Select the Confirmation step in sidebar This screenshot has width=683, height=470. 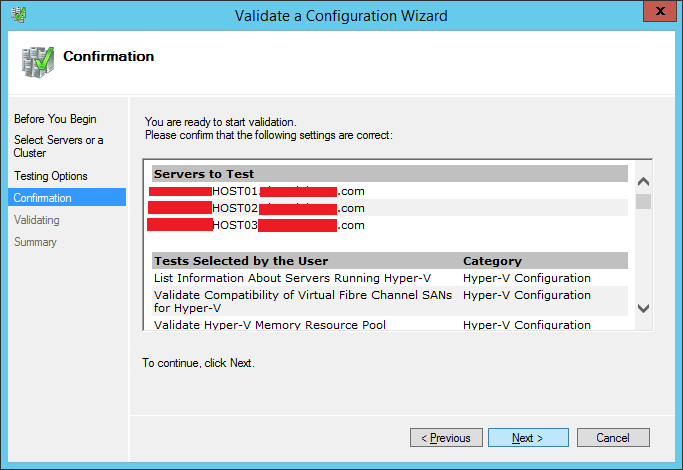click(x=43, y=198)
